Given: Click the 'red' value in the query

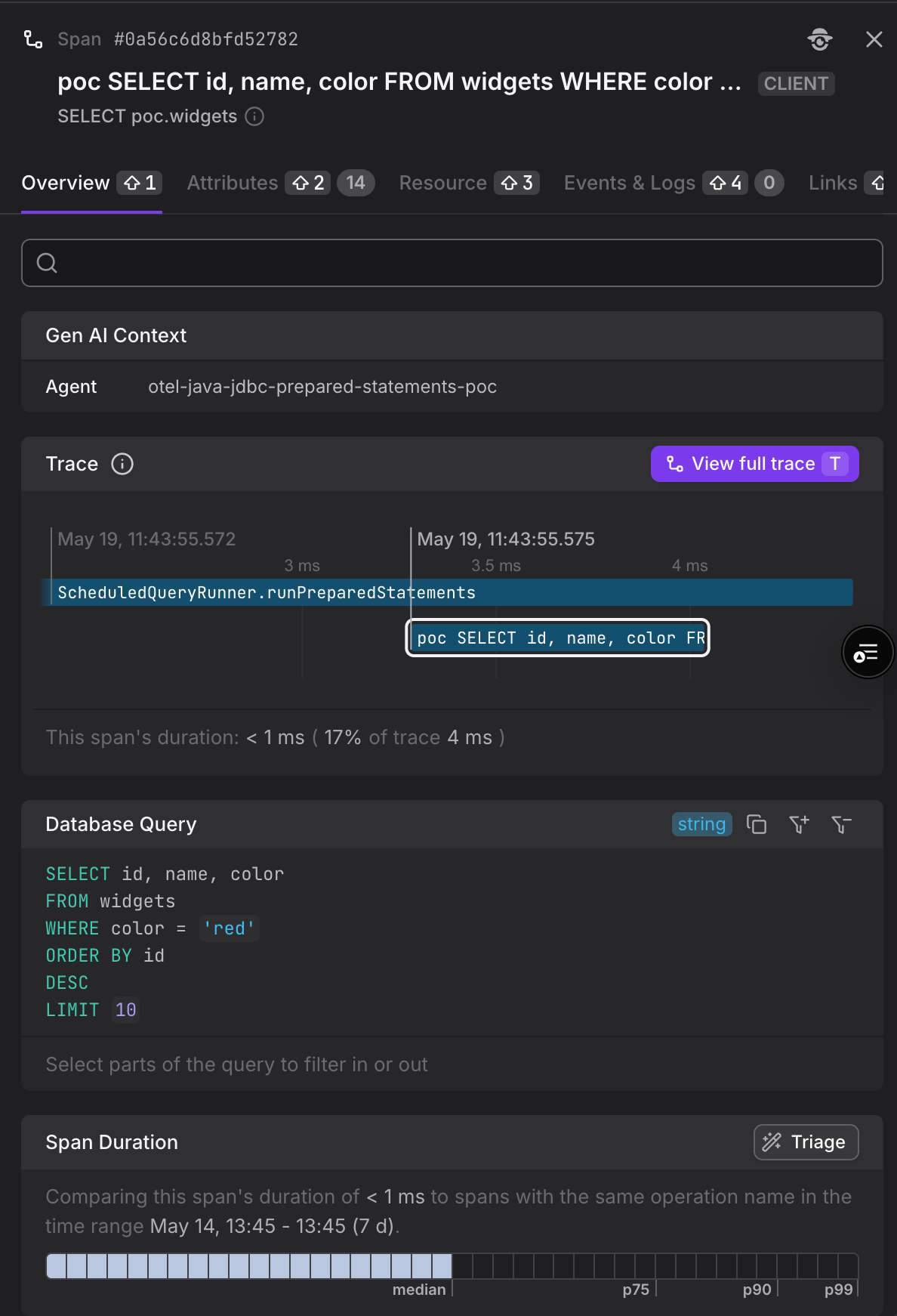Looking at the screenshot, I should coord(230,928).
